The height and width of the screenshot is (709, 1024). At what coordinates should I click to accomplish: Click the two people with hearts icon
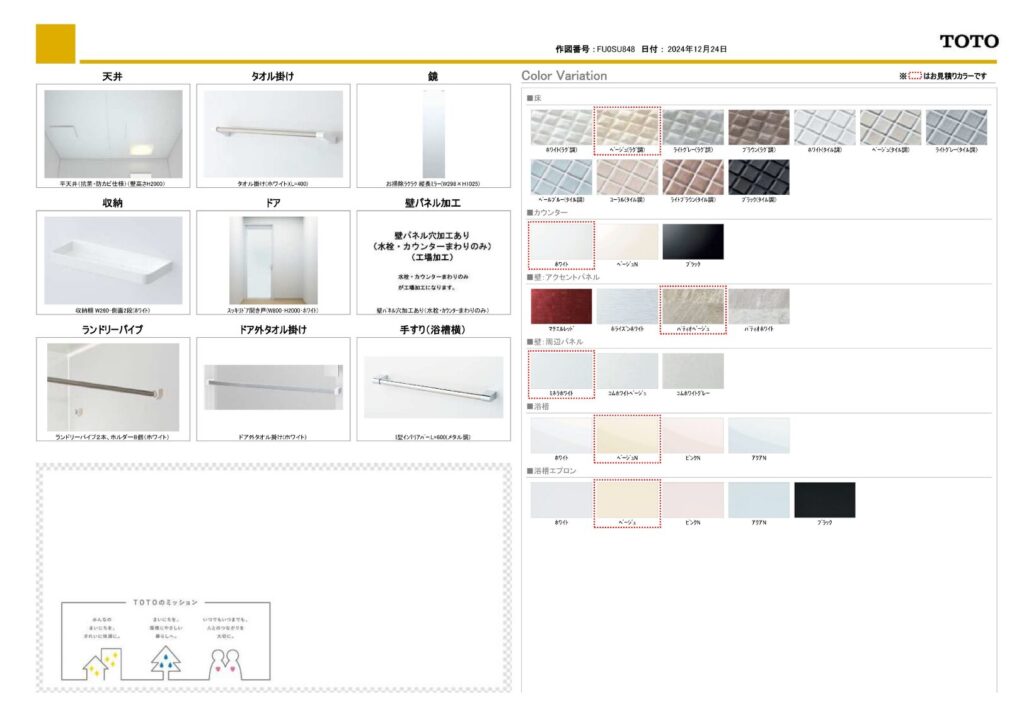click(226, 661)
